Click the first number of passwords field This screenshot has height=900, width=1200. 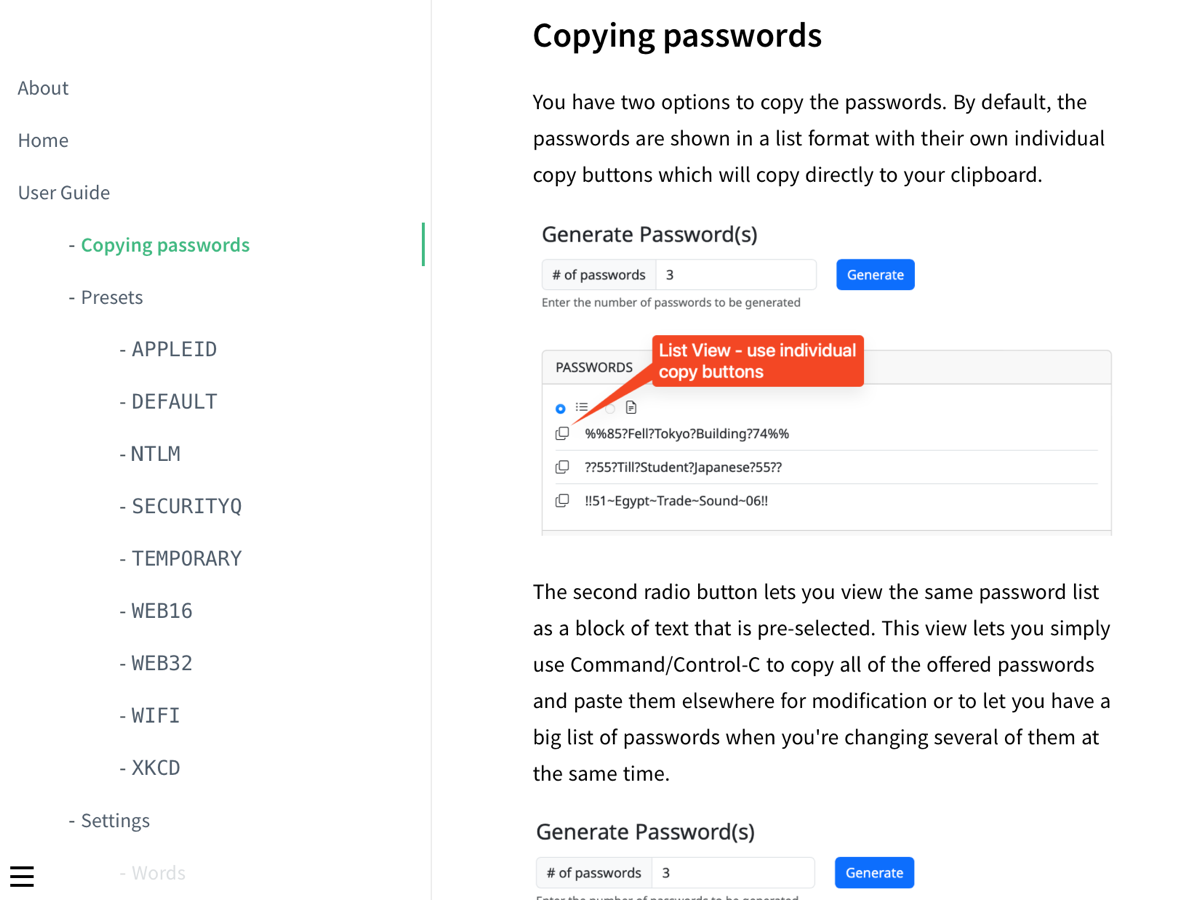tap(735, 275)
